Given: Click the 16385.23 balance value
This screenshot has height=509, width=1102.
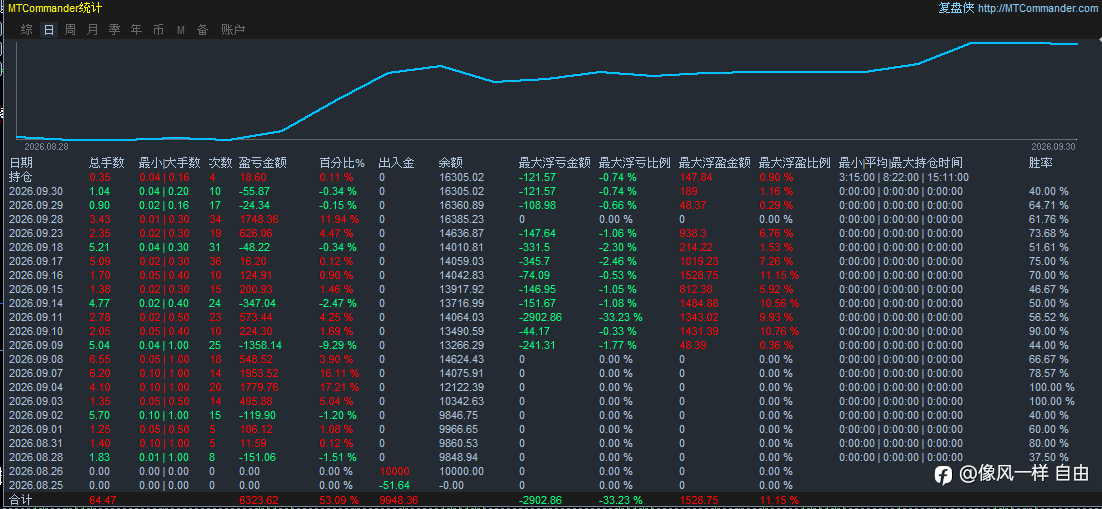Looking at the screenshot, I should click(462, 219).
